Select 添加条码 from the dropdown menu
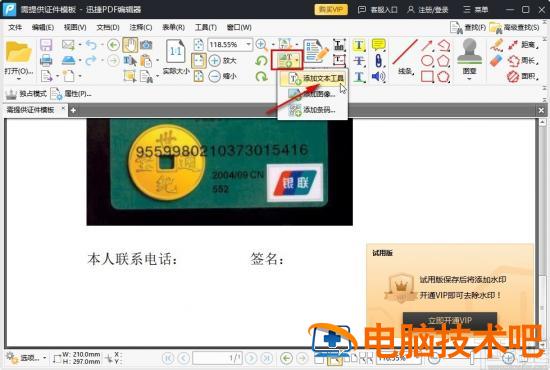This screenshot has height=370, width=550. [x=313, y=110]
